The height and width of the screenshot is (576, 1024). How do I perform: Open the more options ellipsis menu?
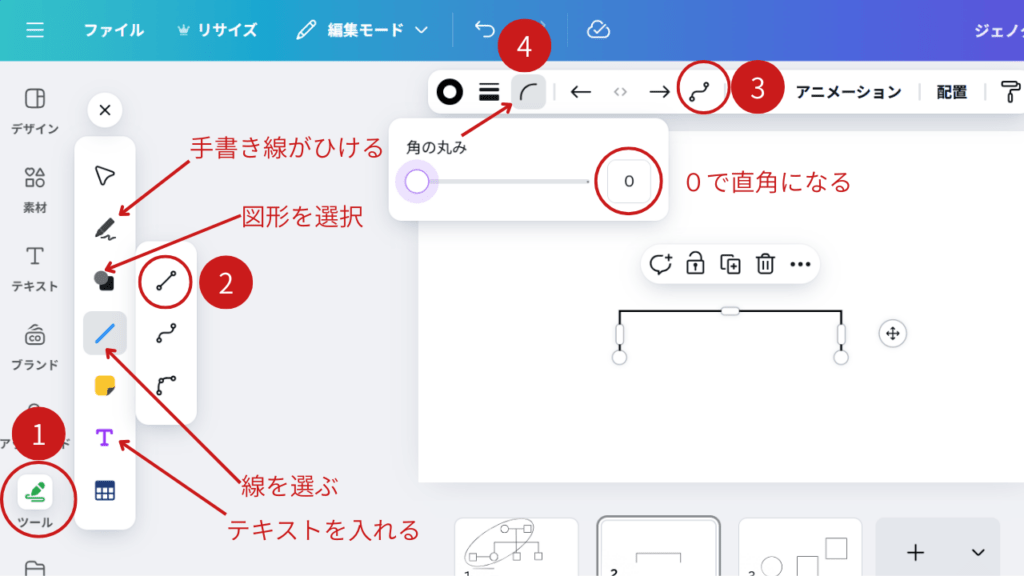pyautogui.click(x=800, y=264)
